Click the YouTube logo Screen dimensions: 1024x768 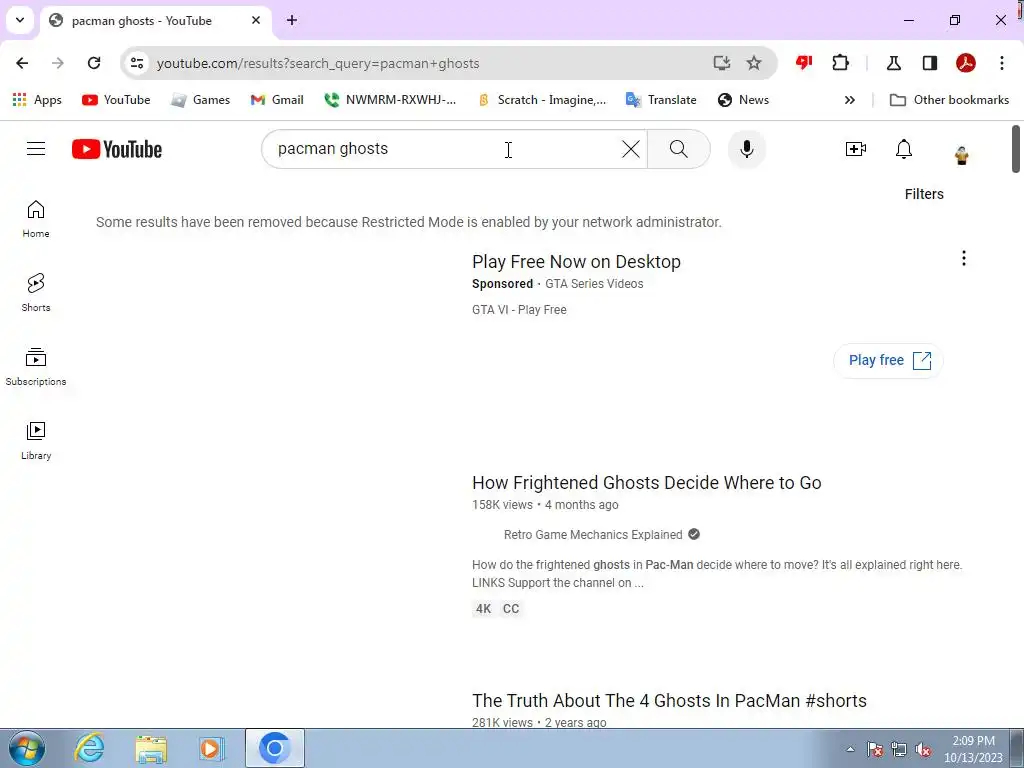pyautogui.click(x=117, y=149)
